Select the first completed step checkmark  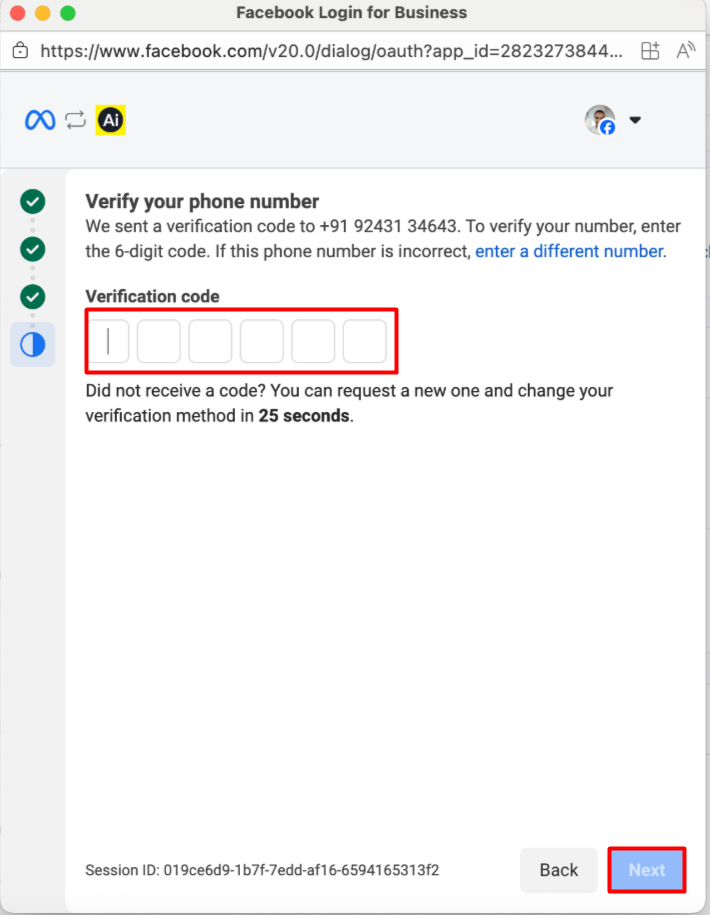pyautogui.click(x=33, y=201)
